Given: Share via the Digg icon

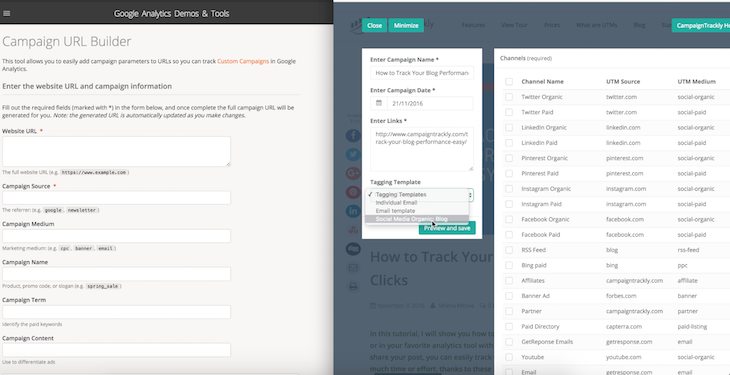Looking at the screenshot, I should point(353,249).
